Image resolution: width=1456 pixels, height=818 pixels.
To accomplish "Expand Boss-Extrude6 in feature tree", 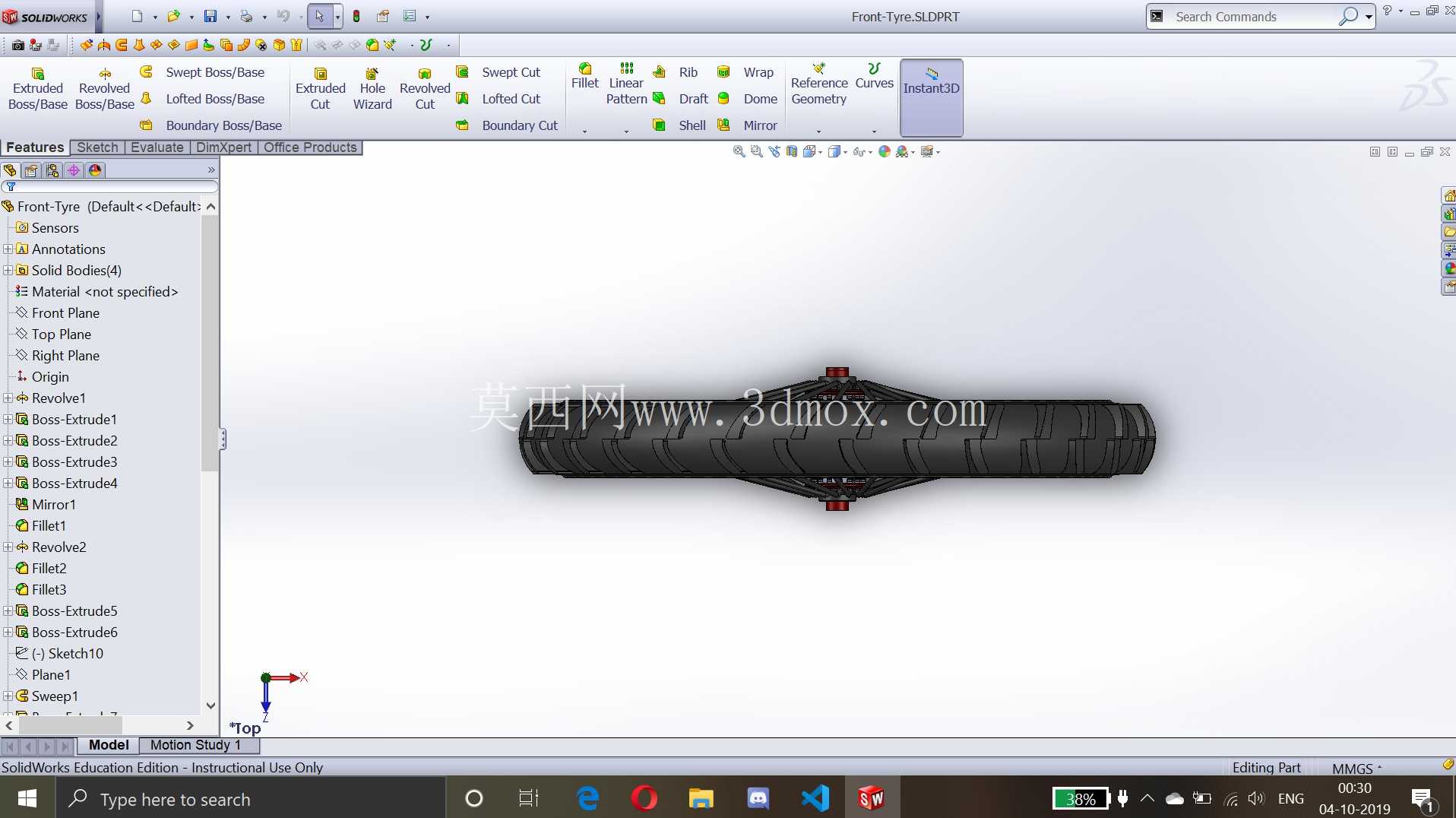I will tap(8, 633).
